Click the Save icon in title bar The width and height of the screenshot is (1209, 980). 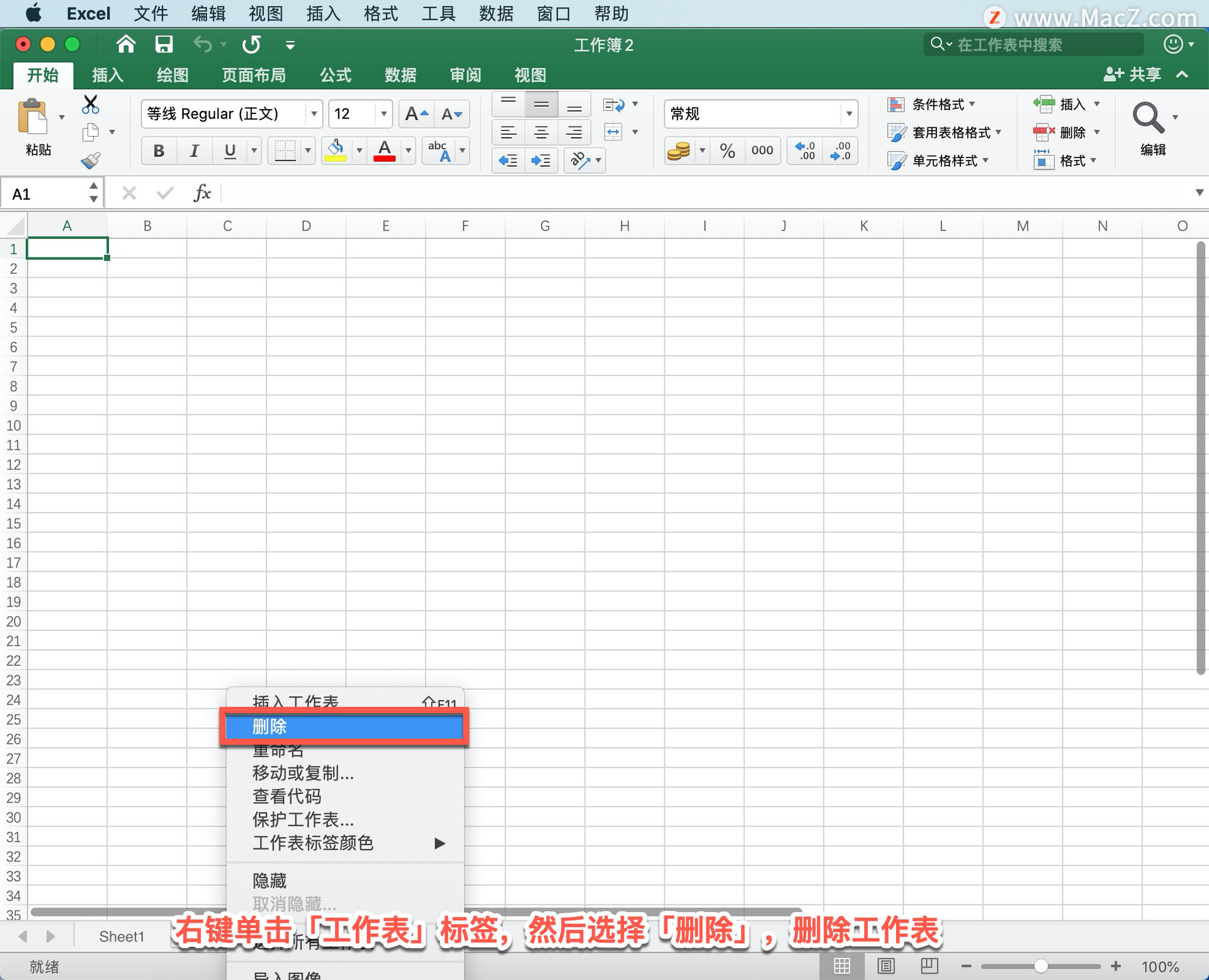click(164, 45)
